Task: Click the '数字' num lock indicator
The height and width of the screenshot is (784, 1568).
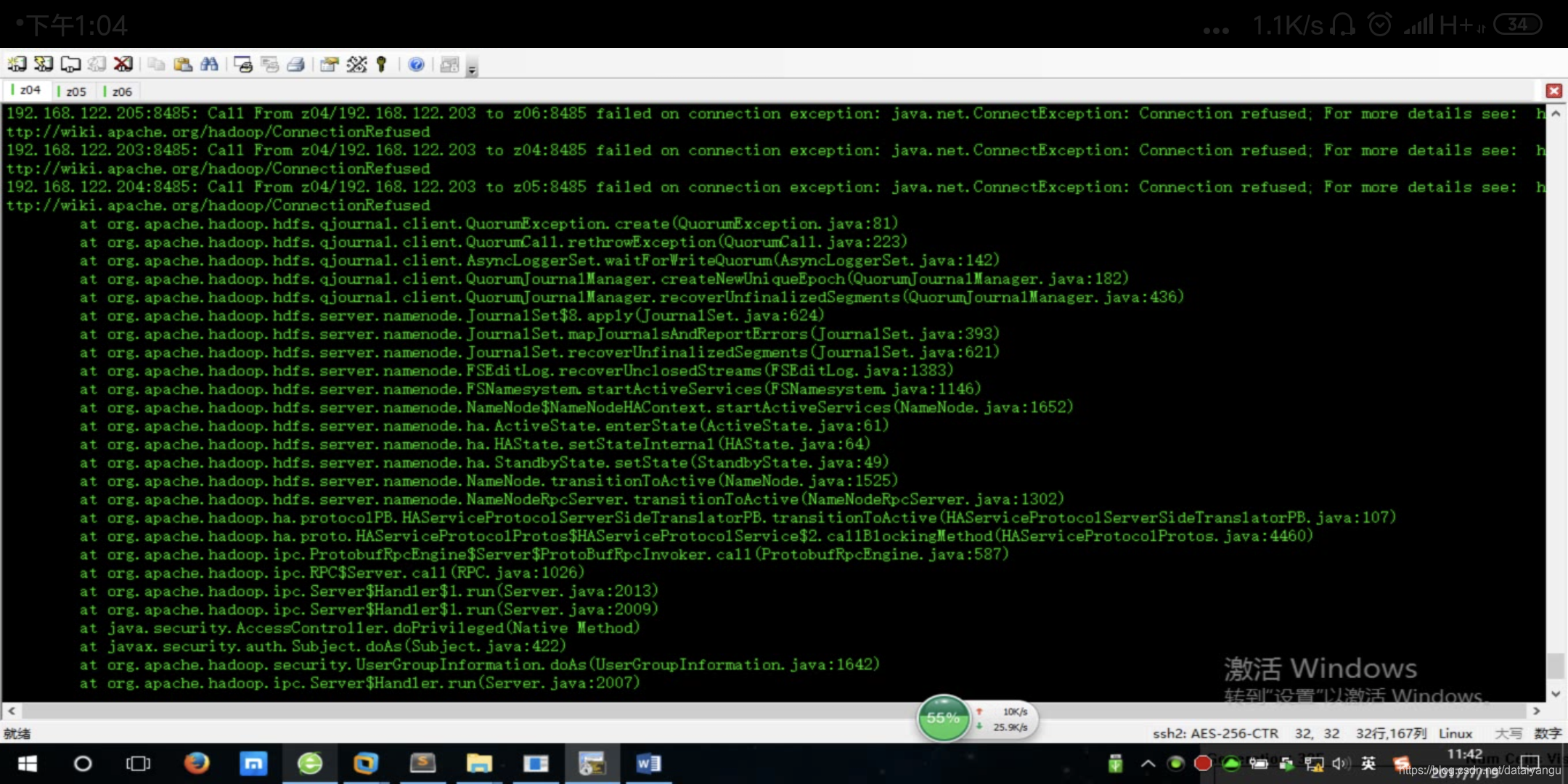Action: point(1548,733)
